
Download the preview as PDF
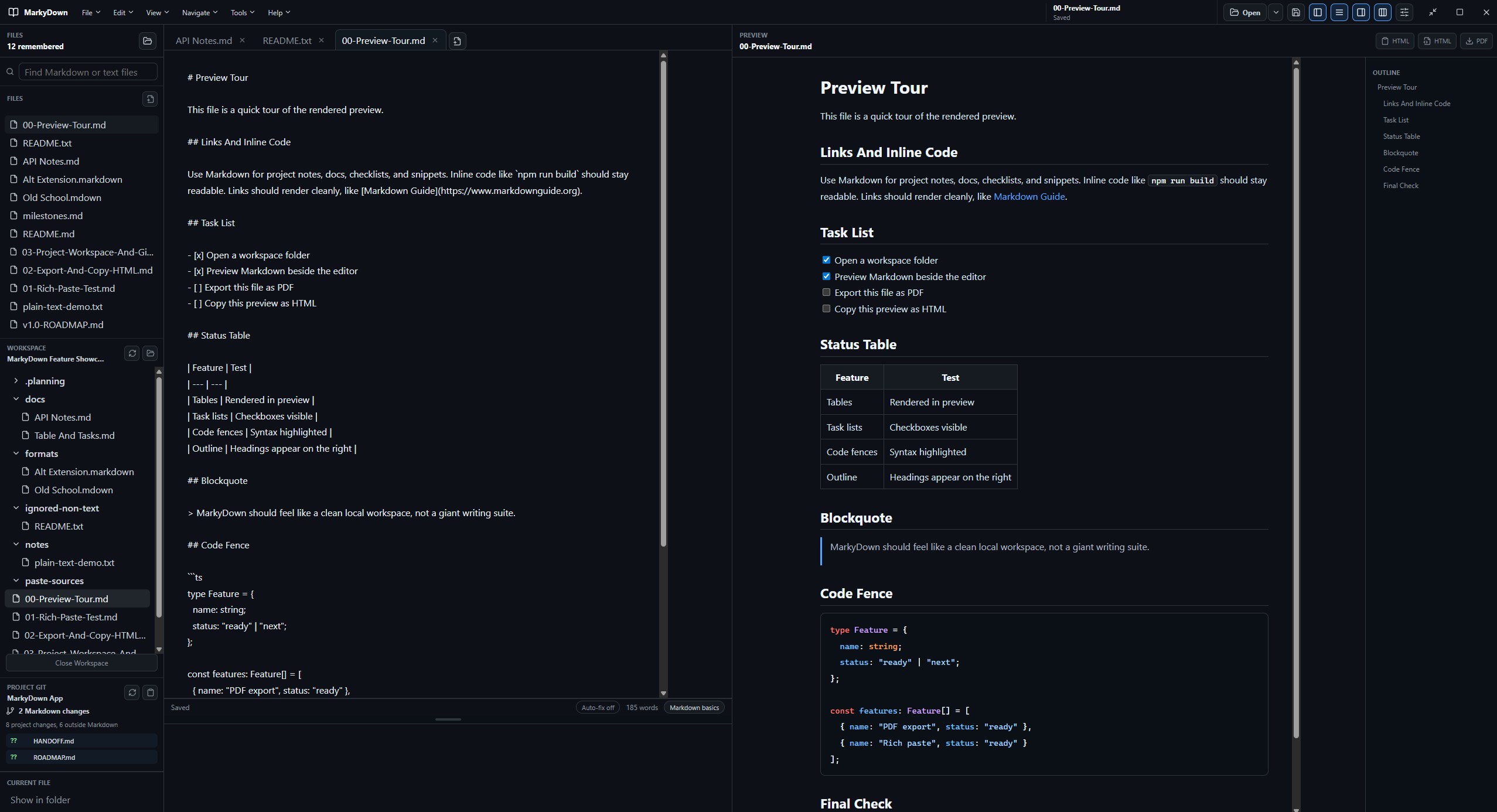click(x=1476, y=41)
